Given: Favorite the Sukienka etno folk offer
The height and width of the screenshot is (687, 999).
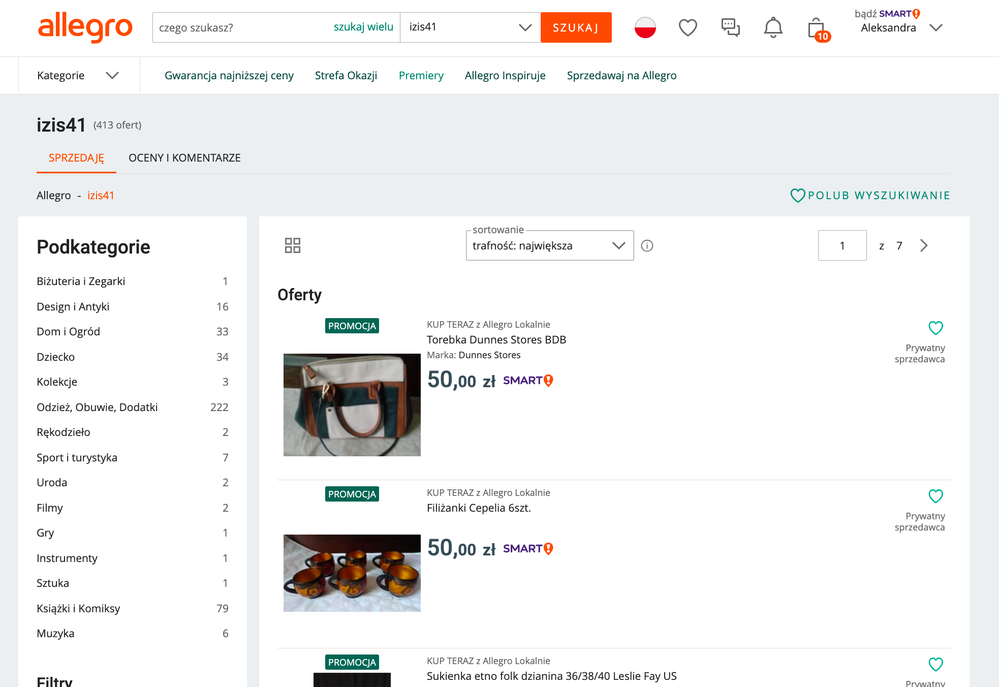Looking at the screenshot, I should [x=935, y=664].
